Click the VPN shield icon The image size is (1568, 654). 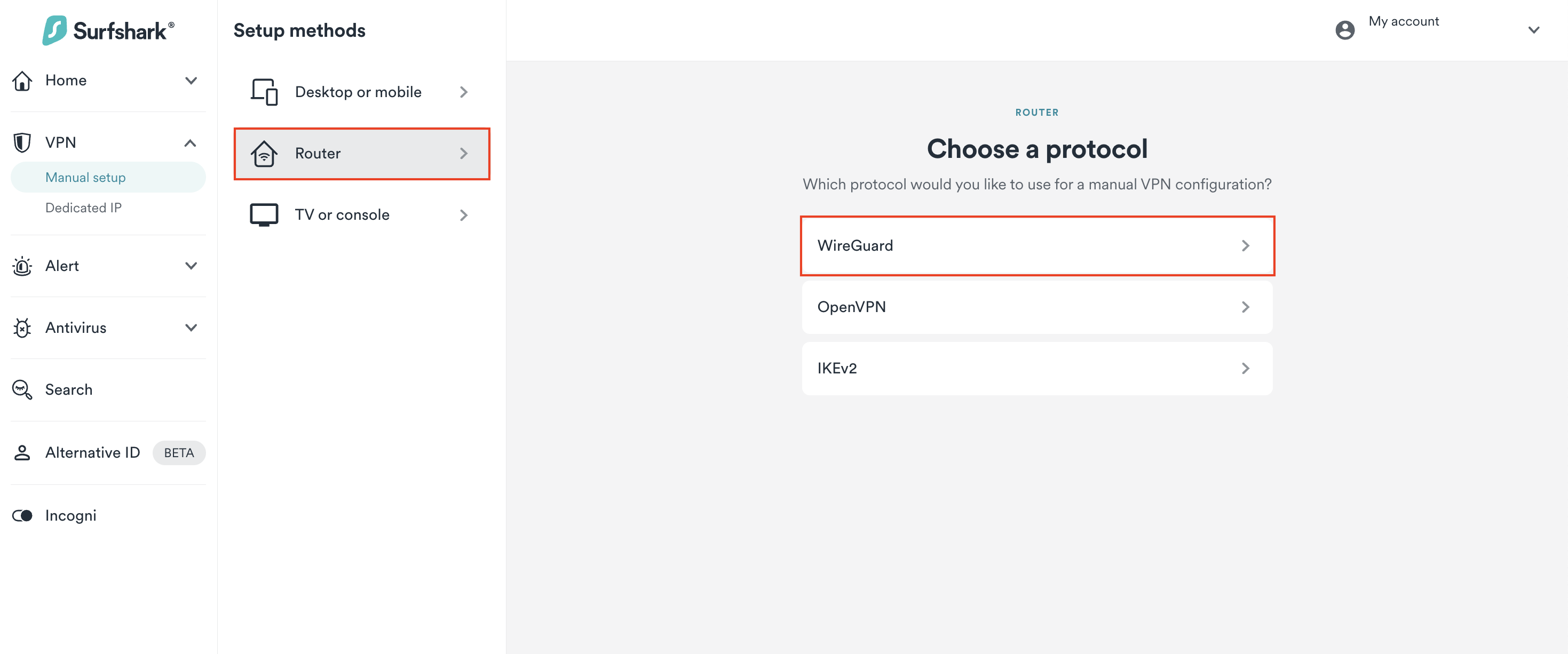[22, 142]
